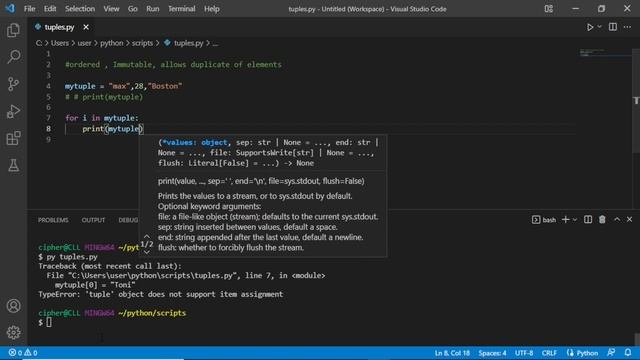Place cursor in terminal prompt input

click(49, 322)
